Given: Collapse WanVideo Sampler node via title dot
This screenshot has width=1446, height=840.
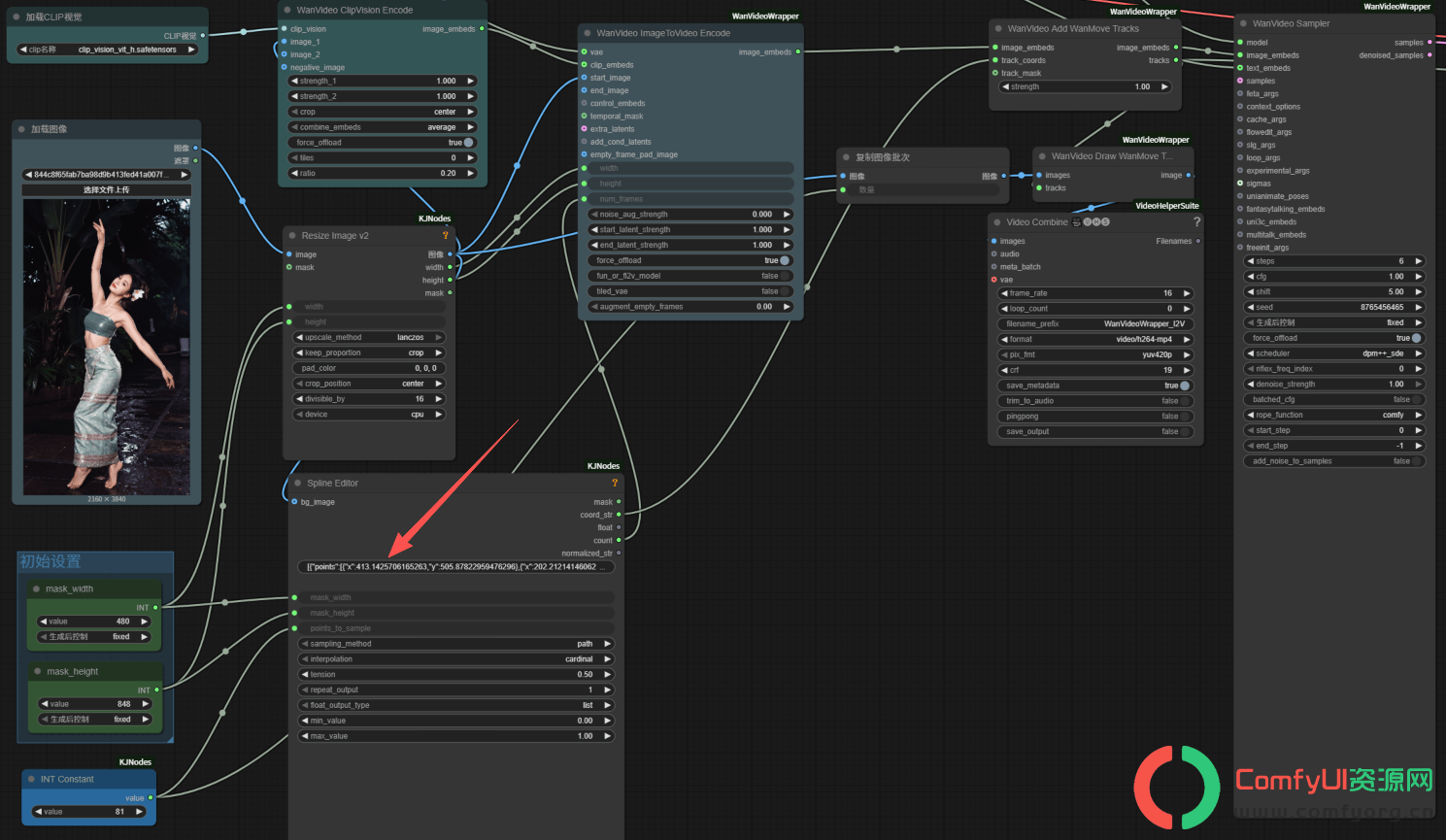Looking at the screenshot, I should pyautogui.click(x=1244, y=23).
